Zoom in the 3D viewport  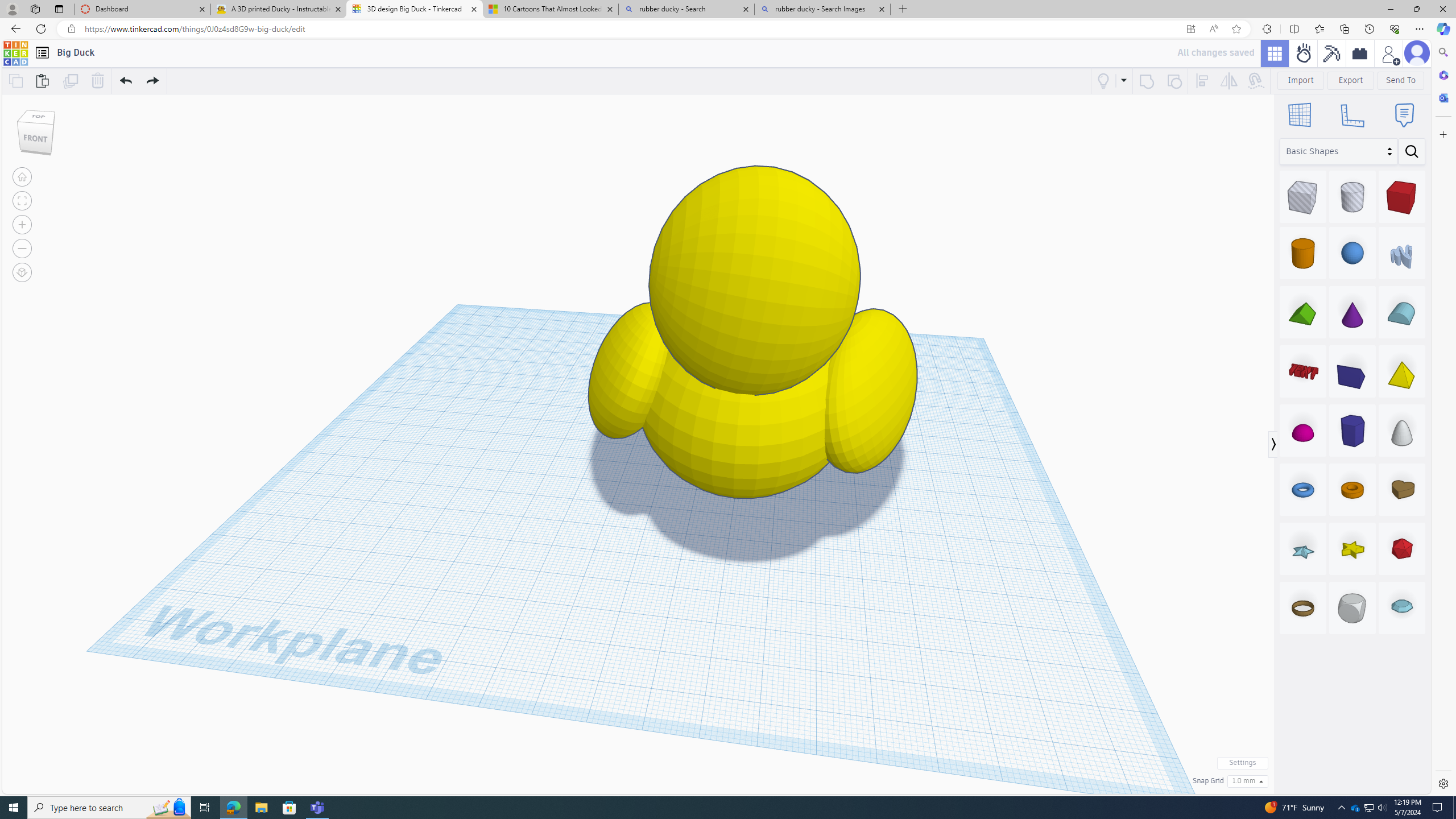[x=22, y=225]
